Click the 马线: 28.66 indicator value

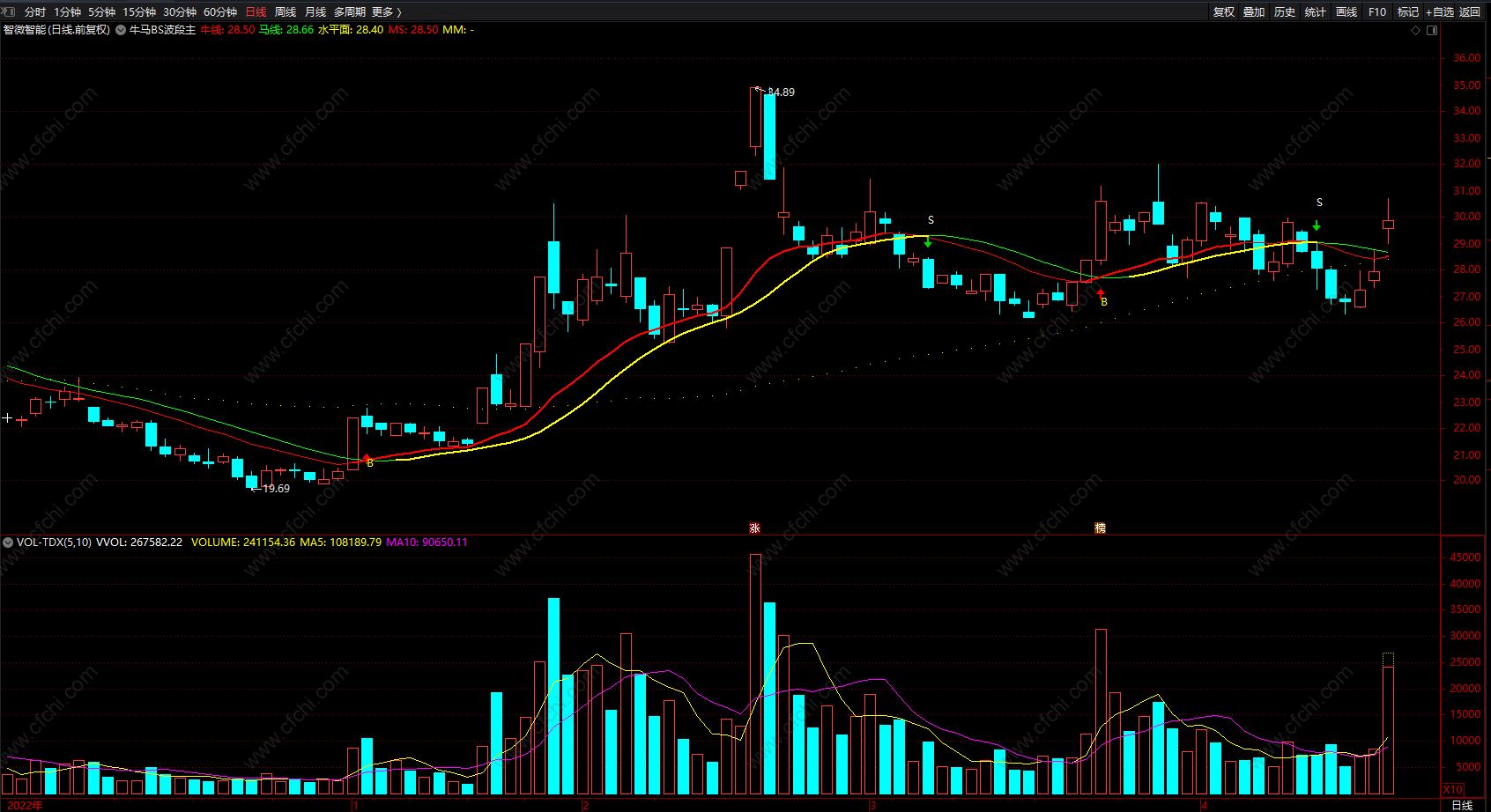tap(286, 30)
